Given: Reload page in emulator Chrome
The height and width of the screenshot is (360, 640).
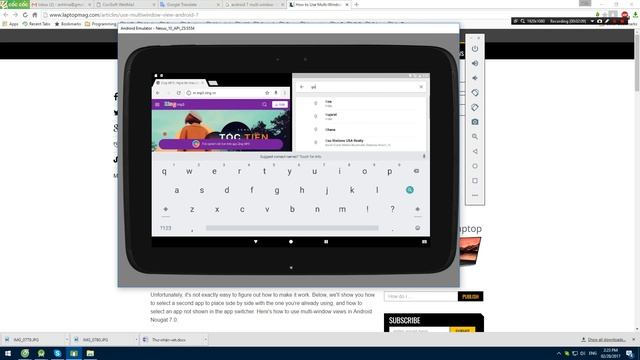Looking at the screenshot, I should point(178,93).
